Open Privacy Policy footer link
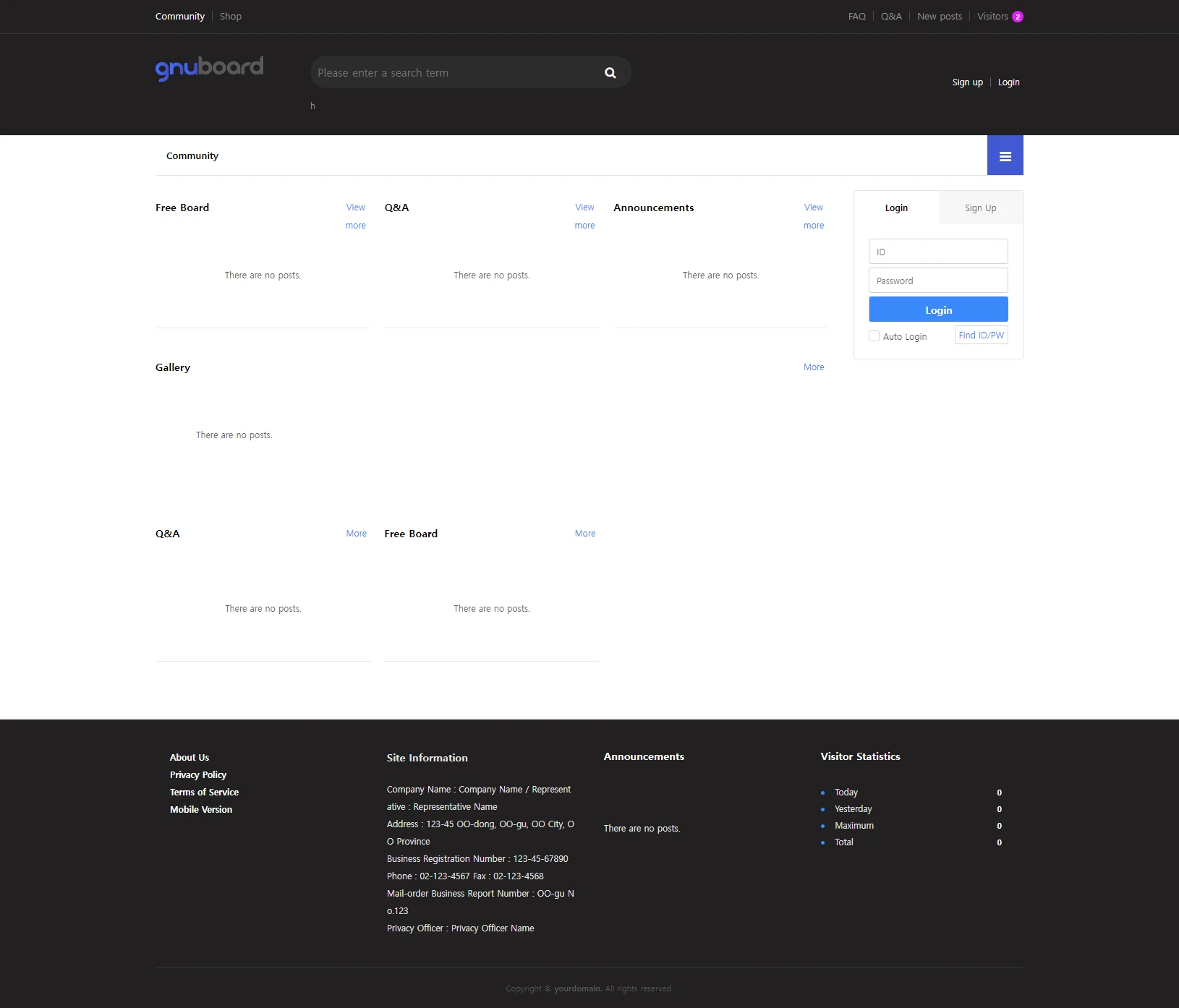Image resolution: width=1179 pixels, height=1008 pixels. pos(198,775)
